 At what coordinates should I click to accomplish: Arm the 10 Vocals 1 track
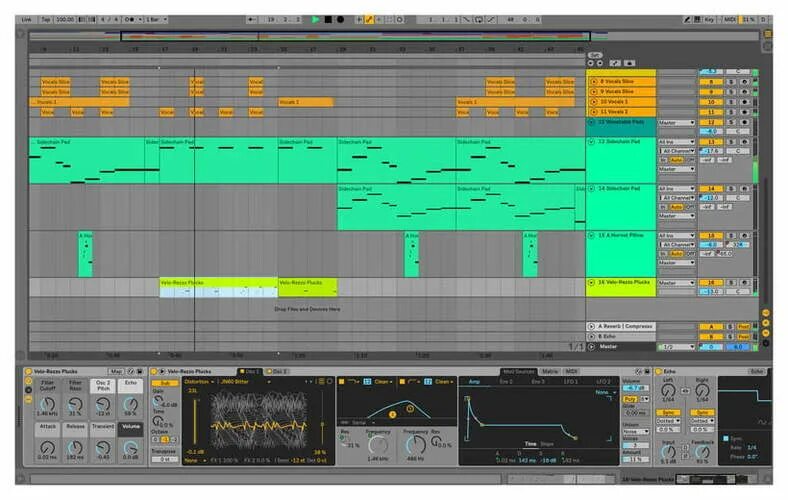point(744,102)
